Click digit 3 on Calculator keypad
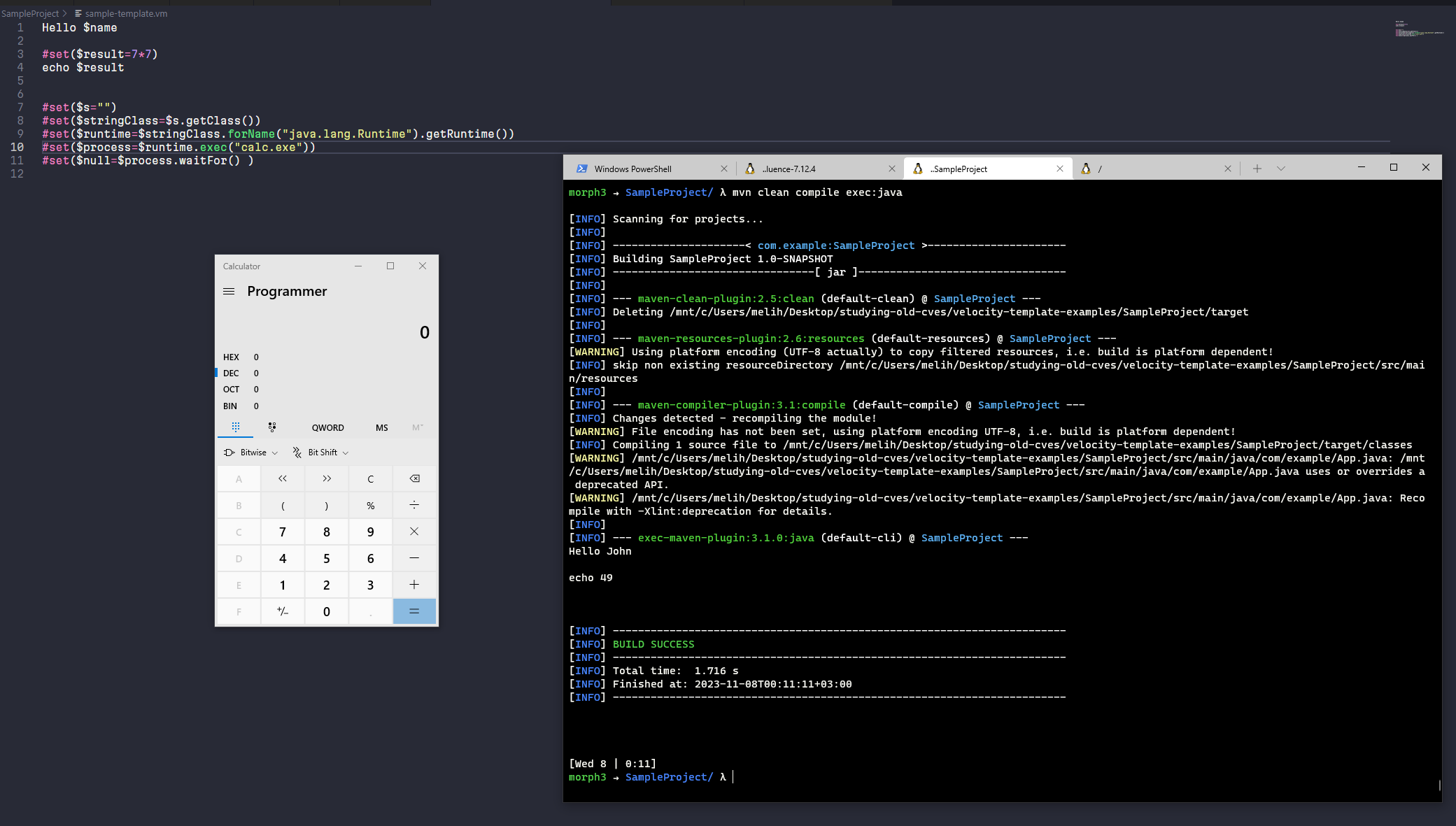Image resolution: width=1456 pixels, height=826 pixels. (371, 585)
